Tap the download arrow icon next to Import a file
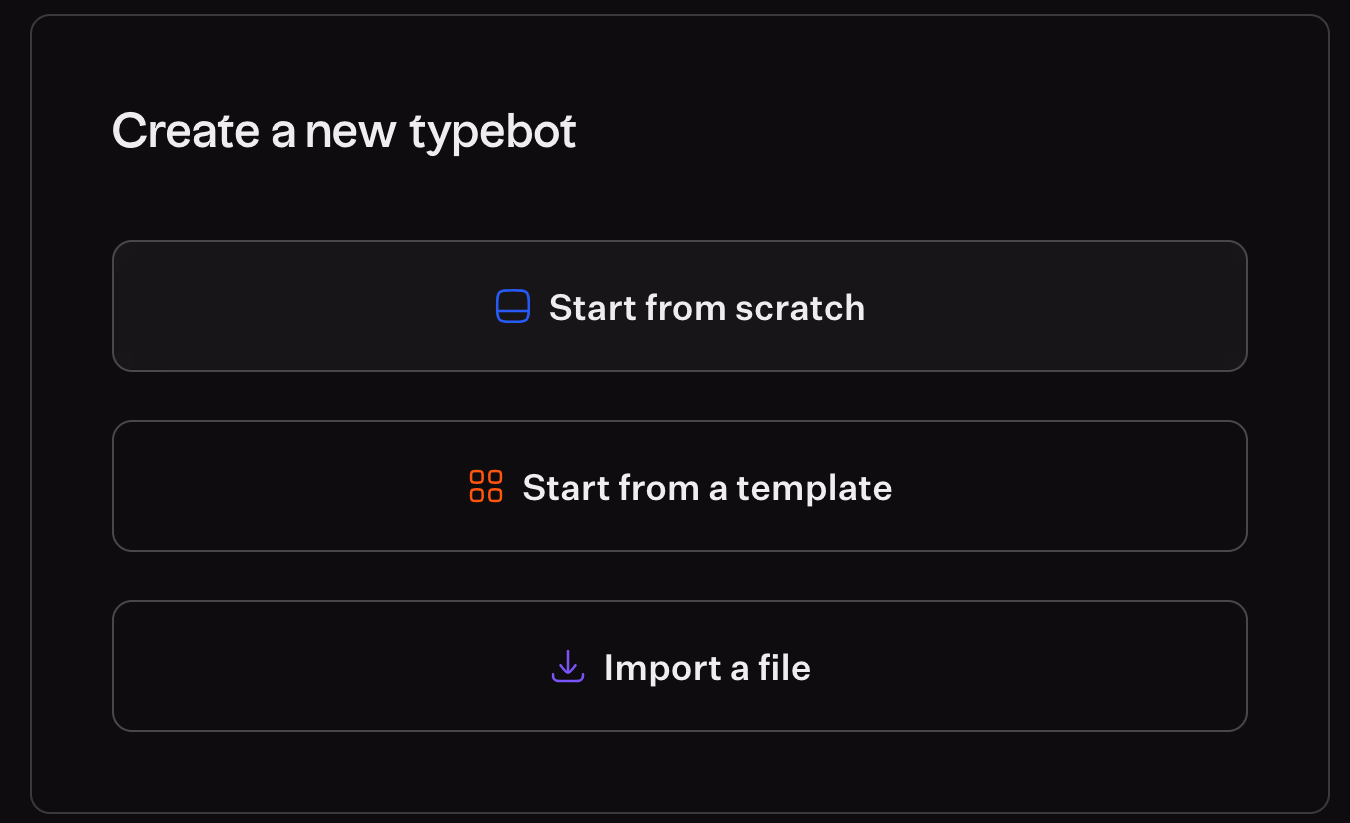Screen dimensions: 1350x823 click(x=567, y=666)
